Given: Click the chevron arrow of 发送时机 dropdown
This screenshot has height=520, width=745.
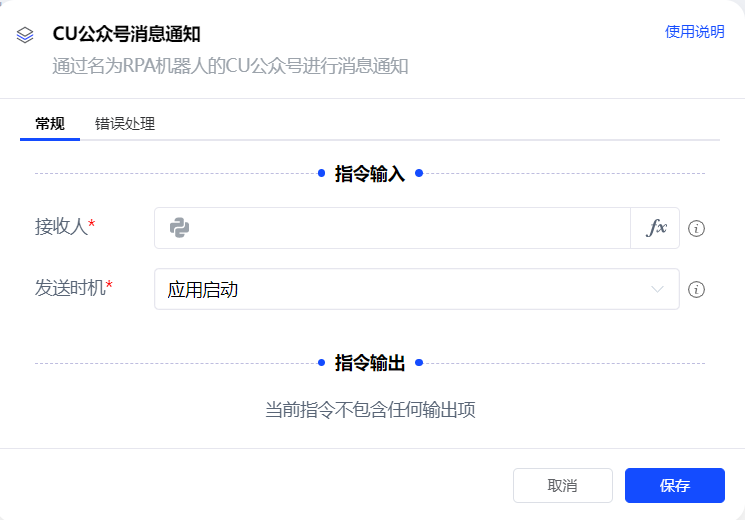Looking at the screenshot, I should point(657,290).
